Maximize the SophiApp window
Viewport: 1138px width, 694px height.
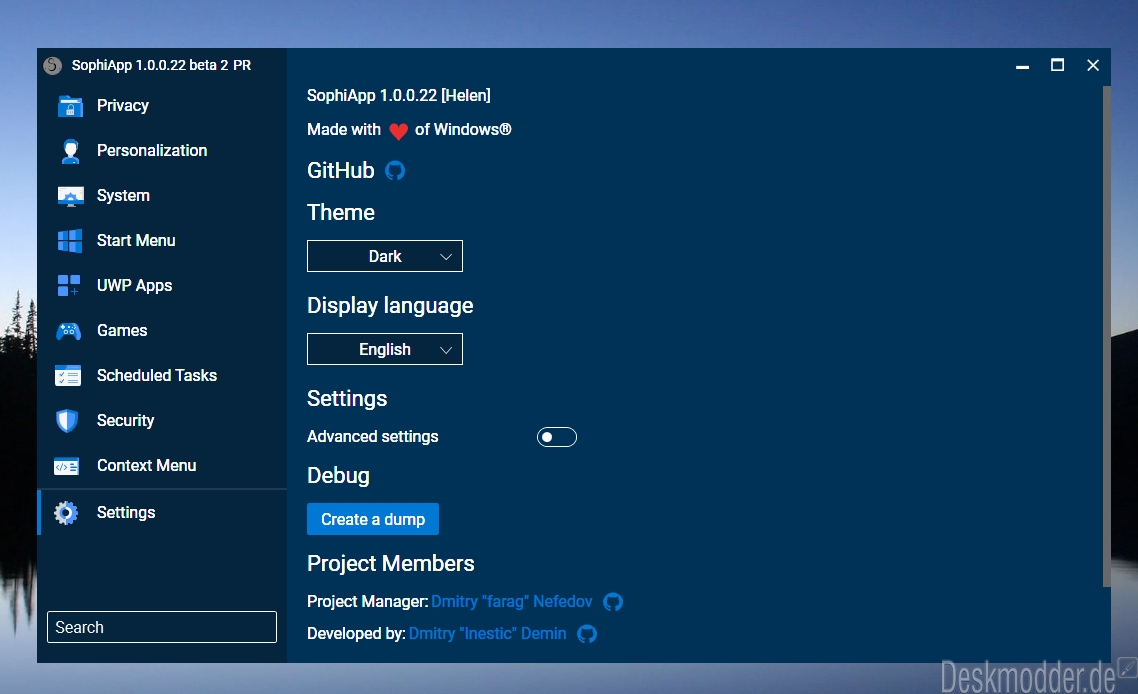click(x=1057, y=65)
